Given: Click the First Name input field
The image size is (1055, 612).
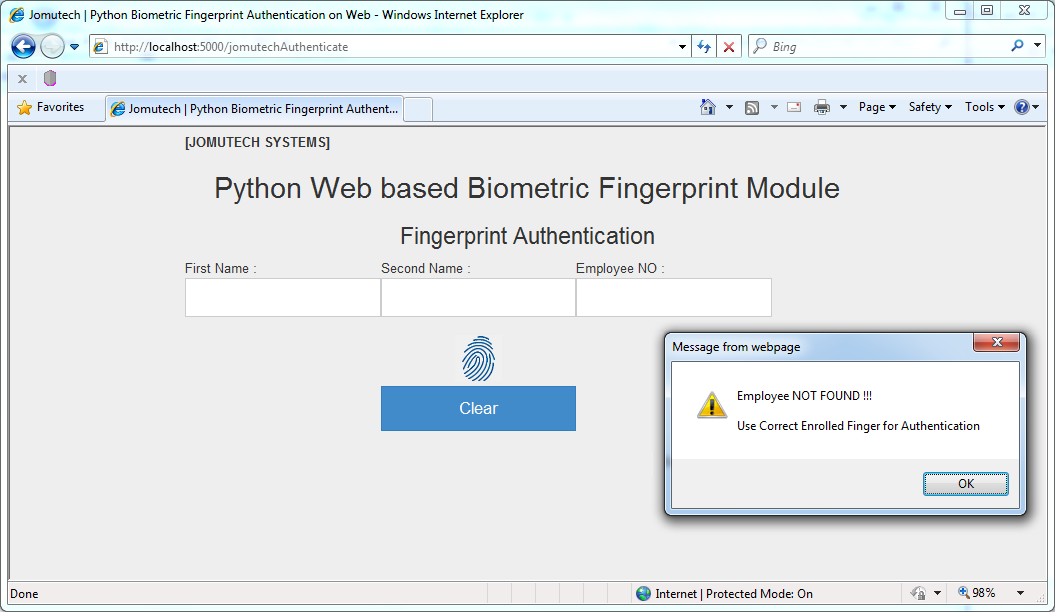Looking at the screenshot, I should point(282,297).
